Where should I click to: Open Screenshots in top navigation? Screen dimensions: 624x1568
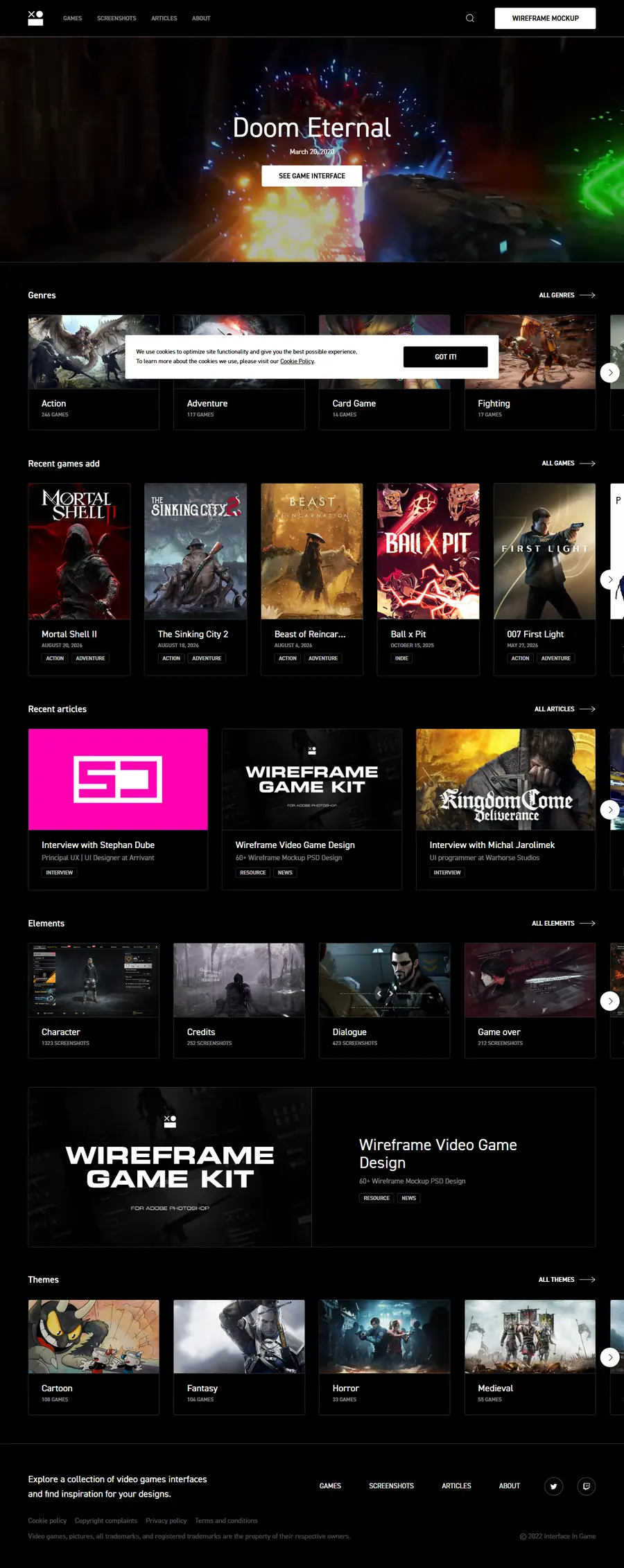click(x=116, y=18)
